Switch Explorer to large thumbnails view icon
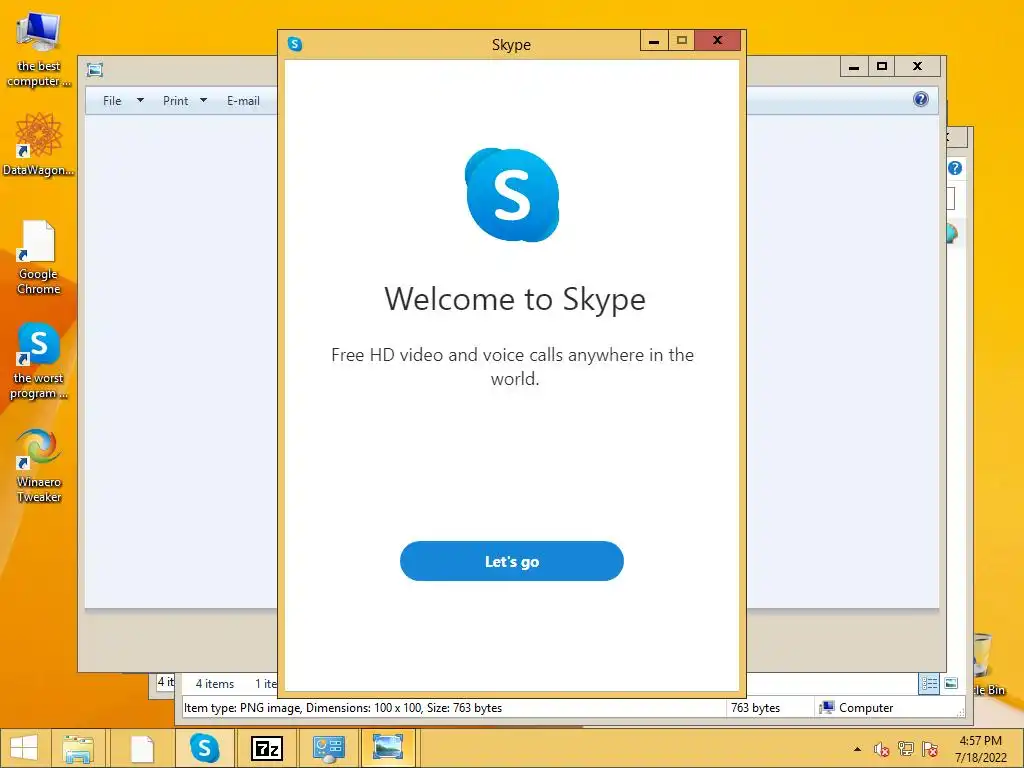 (x=952, y=684)
